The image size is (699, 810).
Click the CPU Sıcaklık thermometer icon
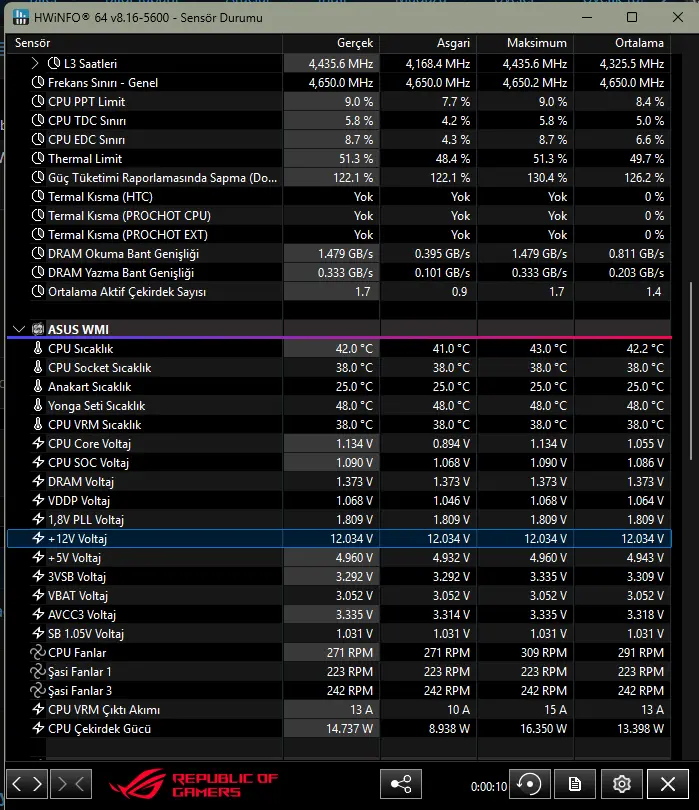tap(38, 348)
